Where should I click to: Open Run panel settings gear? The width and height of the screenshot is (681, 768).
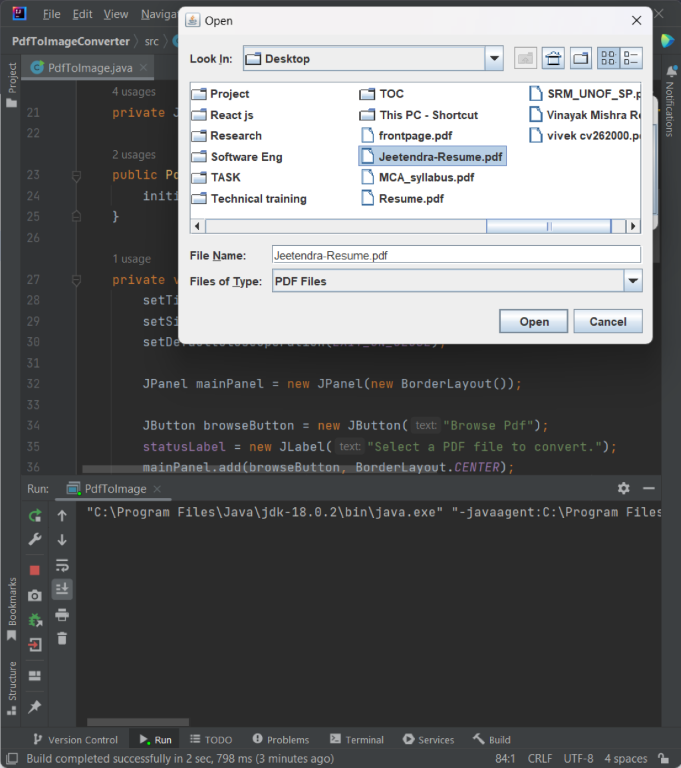click(x=623, y=488)
